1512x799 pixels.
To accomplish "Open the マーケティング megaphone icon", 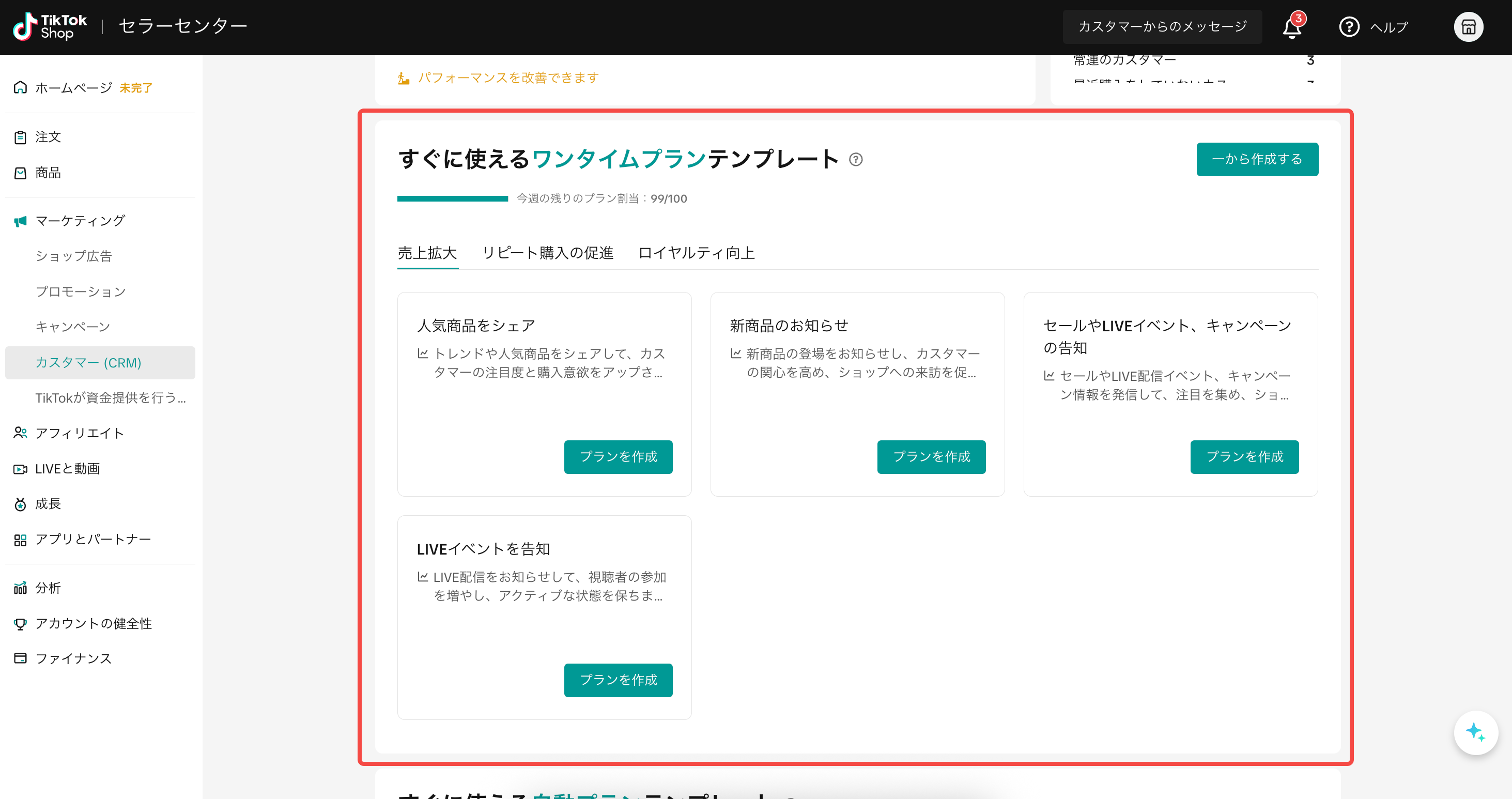I will coord(20,221).
